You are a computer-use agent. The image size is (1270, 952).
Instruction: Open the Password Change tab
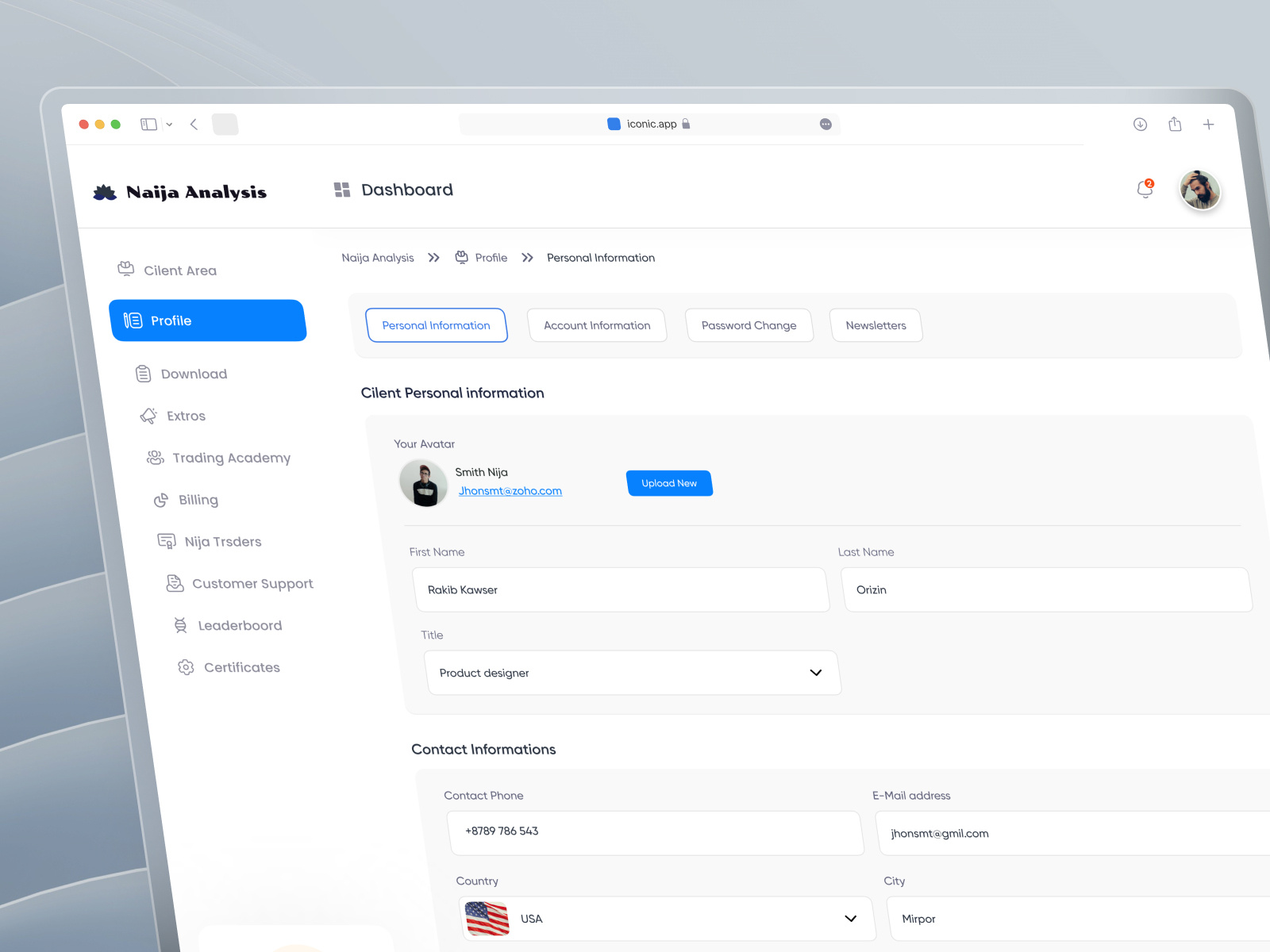[749, 324]
